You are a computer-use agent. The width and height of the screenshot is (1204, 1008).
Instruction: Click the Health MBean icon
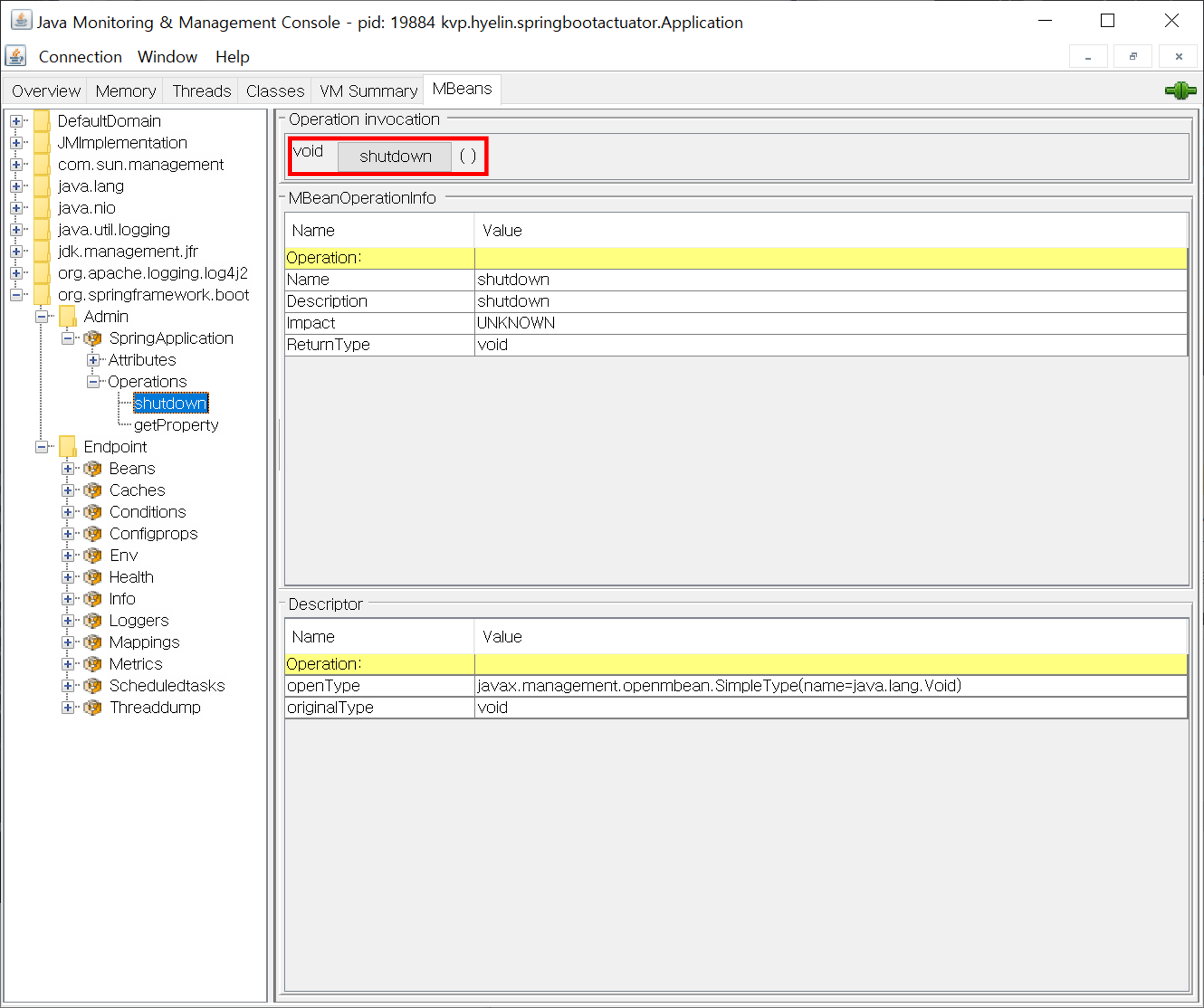click(x=92, y=577)
